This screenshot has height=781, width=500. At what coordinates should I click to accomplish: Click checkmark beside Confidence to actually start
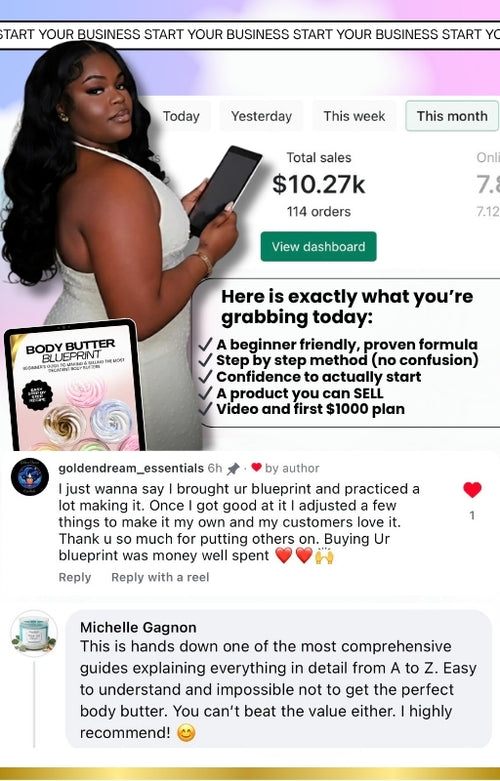(205, 377)
